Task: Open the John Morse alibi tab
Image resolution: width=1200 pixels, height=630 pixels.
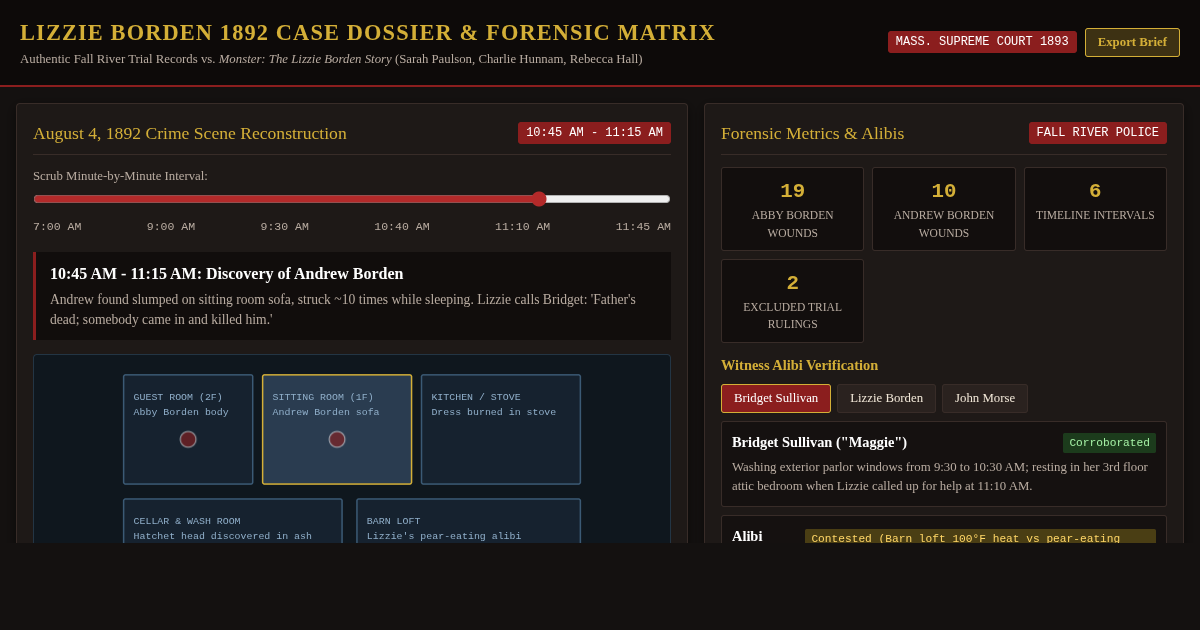Action: click(x=985, y=398)
